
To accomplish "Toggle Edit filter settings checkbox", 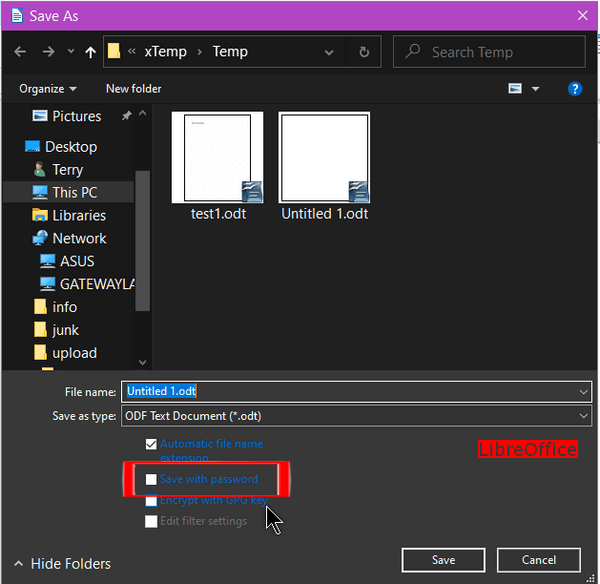I will coord(151,521).
